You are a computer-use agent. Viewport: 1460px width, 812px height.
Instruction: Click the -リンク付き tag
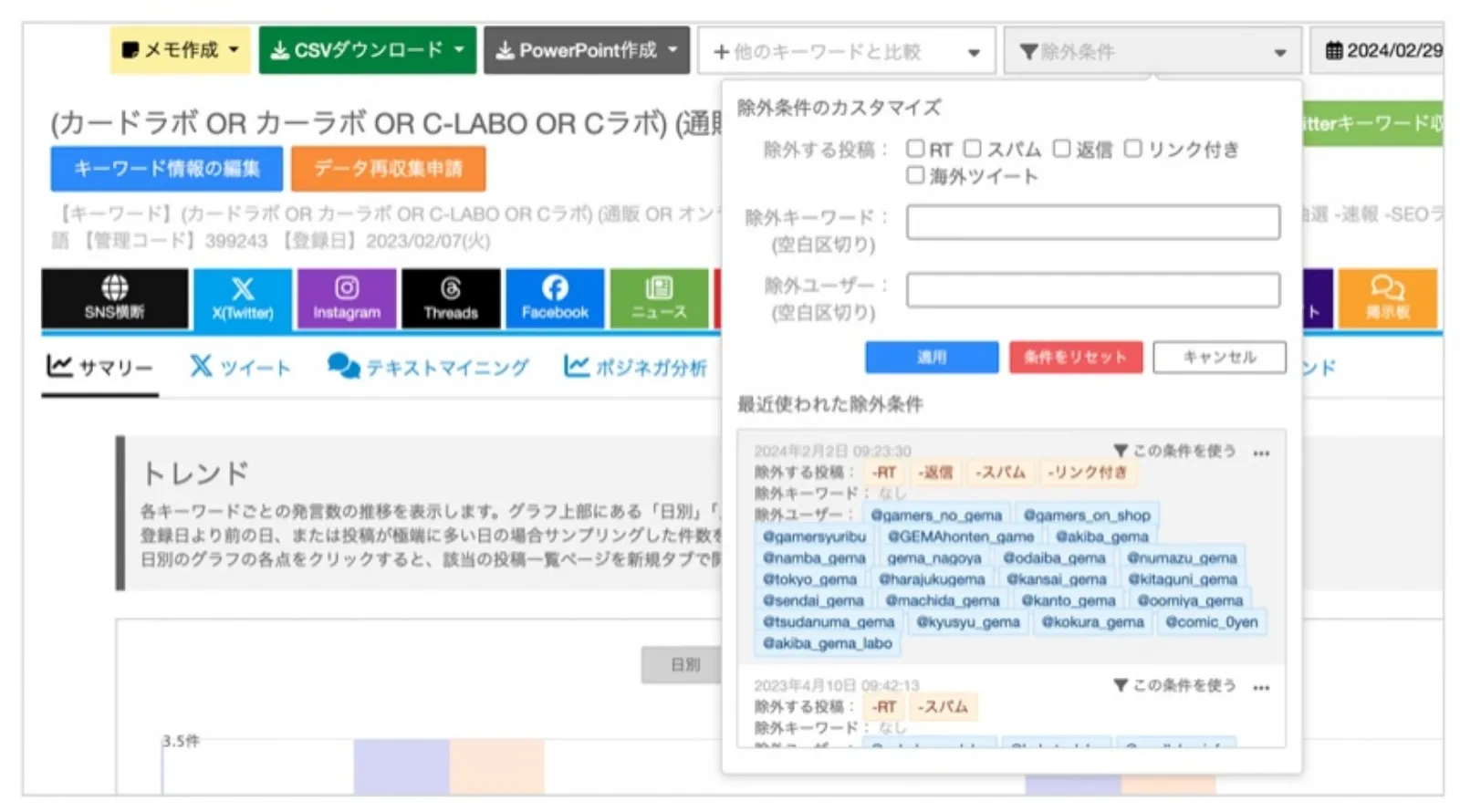(1087, 473)
